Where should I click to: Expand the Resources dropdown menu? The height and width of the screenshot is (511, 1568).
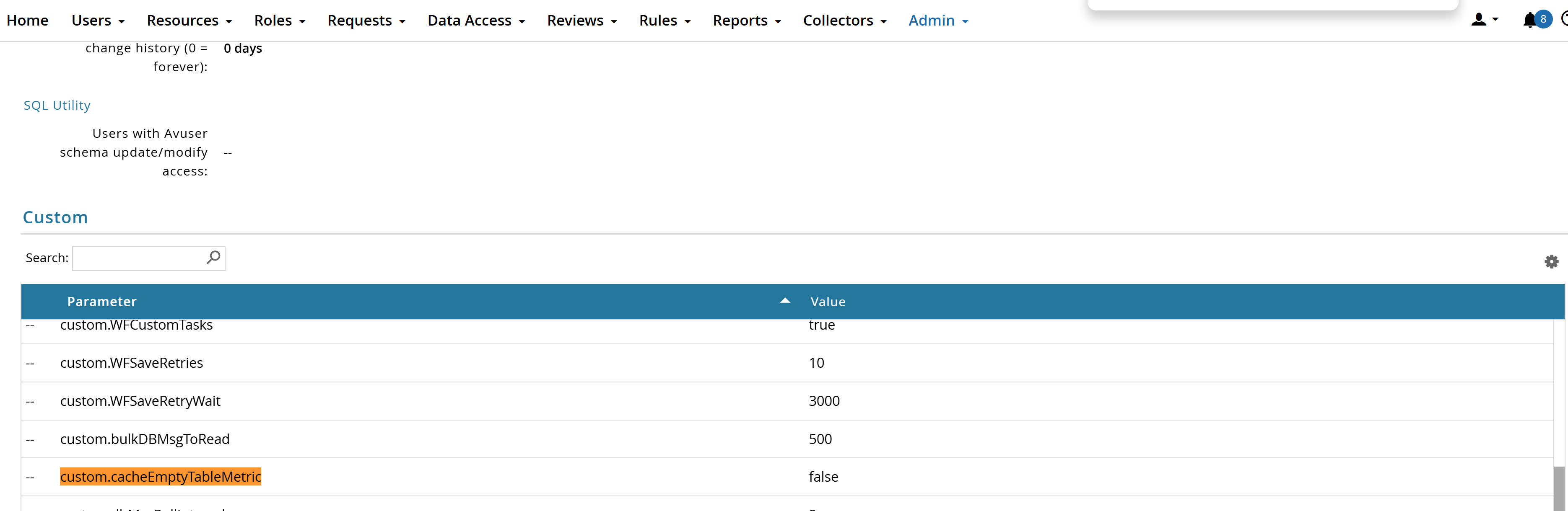click(x=190, y=21)
